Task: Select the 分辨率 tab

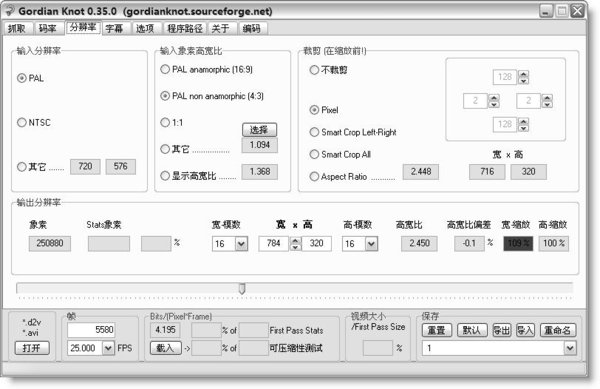Action: (83, 28)
